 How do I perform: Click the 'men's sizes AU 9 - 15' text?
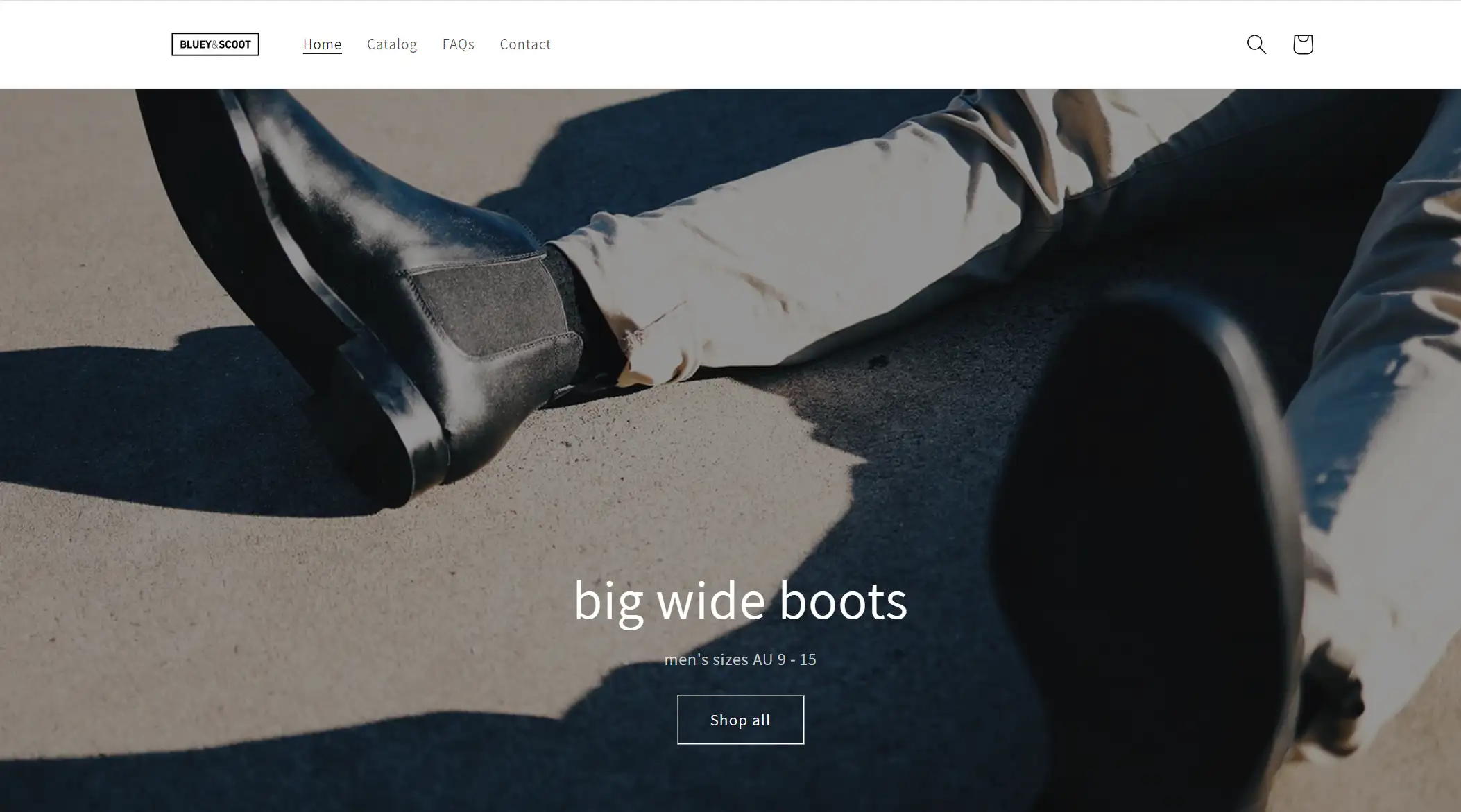coord(740,659)
